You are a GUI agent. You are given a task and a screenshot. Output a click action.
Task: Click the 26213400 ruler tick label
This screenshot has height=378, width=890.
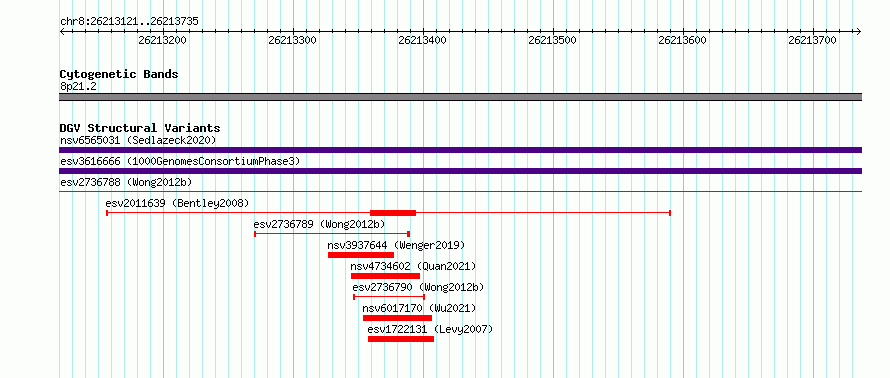422,40
